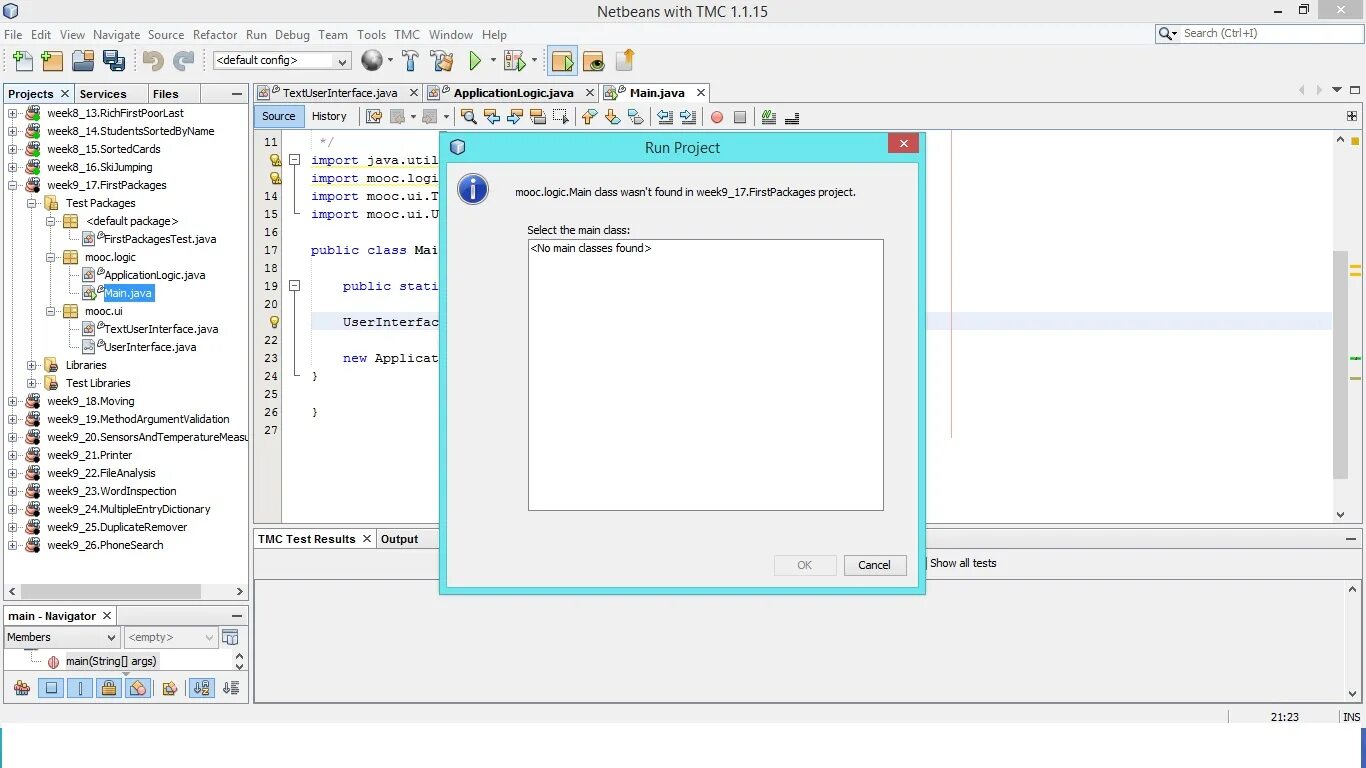The height and width of the screenshot is (768, 1366).
Task: Click the New File toolbar icon
Action: [x=22, y=61]
